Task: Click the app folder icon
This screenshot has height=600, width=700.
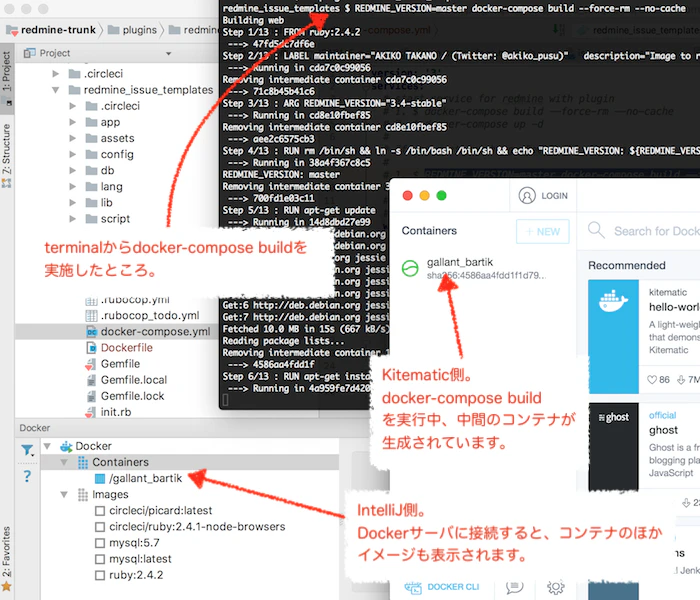Action: 92,122
